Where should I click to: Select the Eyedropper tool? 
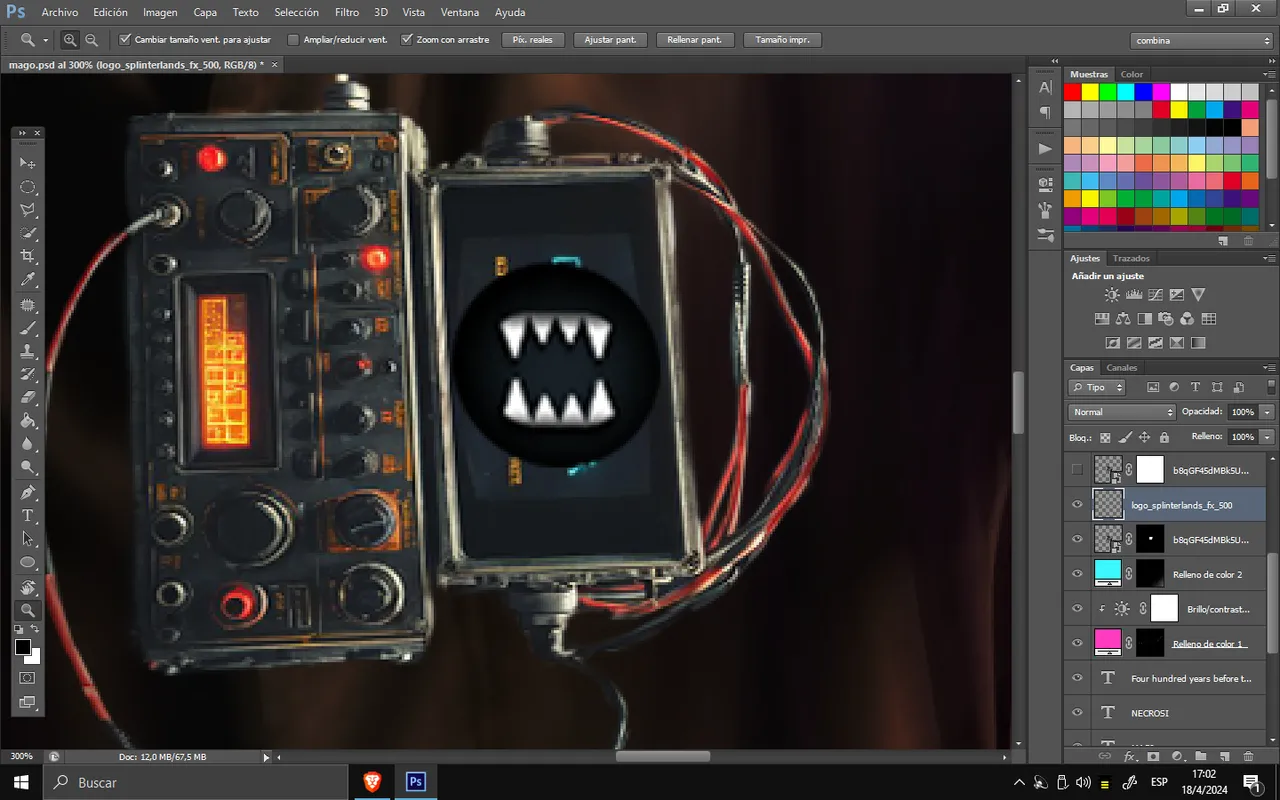[x=28, y=281]
